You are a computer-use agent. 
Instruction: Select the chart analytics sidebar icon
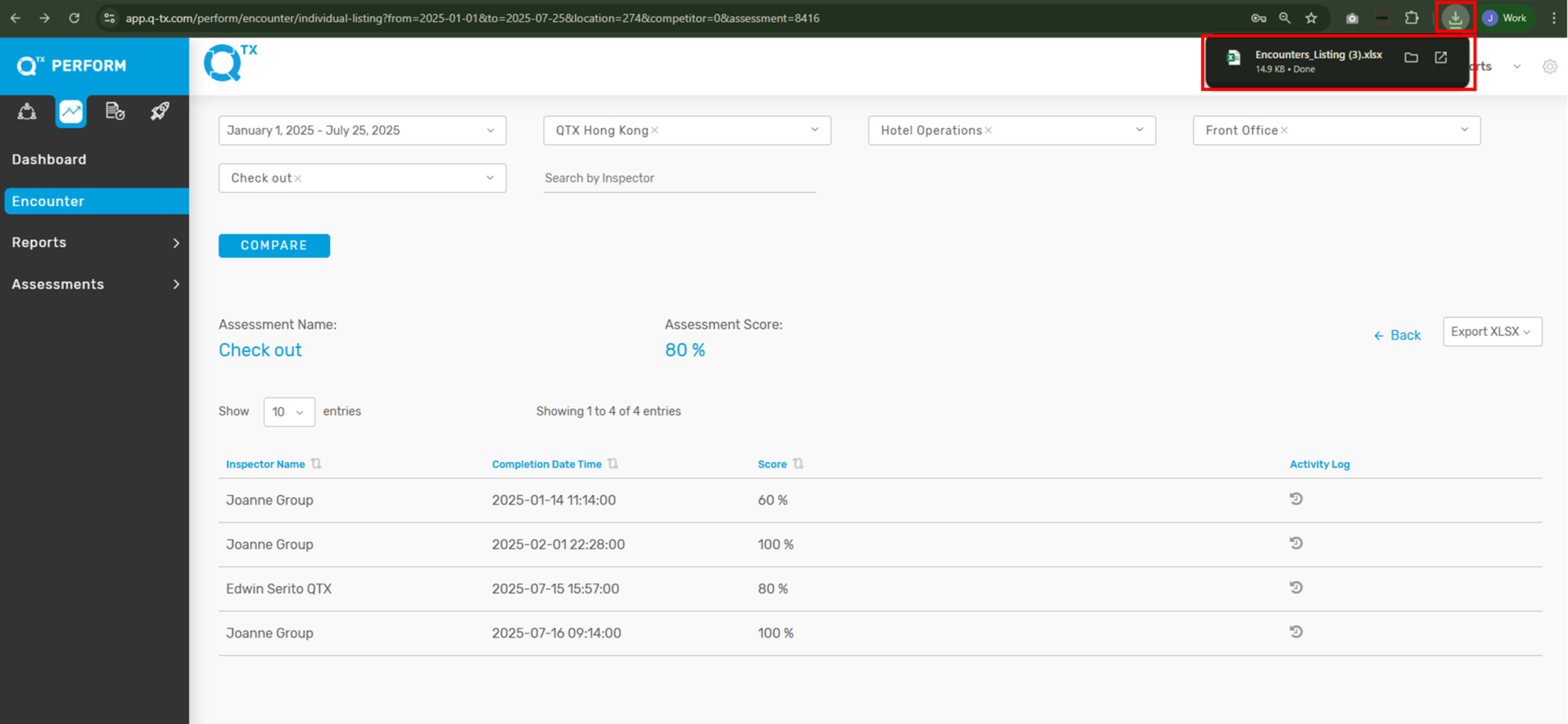click(x=71, y=111)
